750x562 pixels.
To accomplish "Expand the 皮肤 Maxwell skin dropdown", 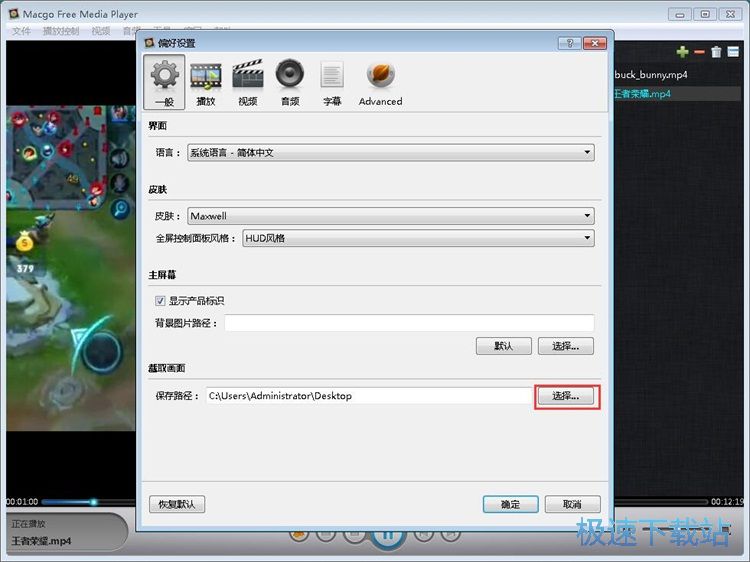I will (391, 216).
